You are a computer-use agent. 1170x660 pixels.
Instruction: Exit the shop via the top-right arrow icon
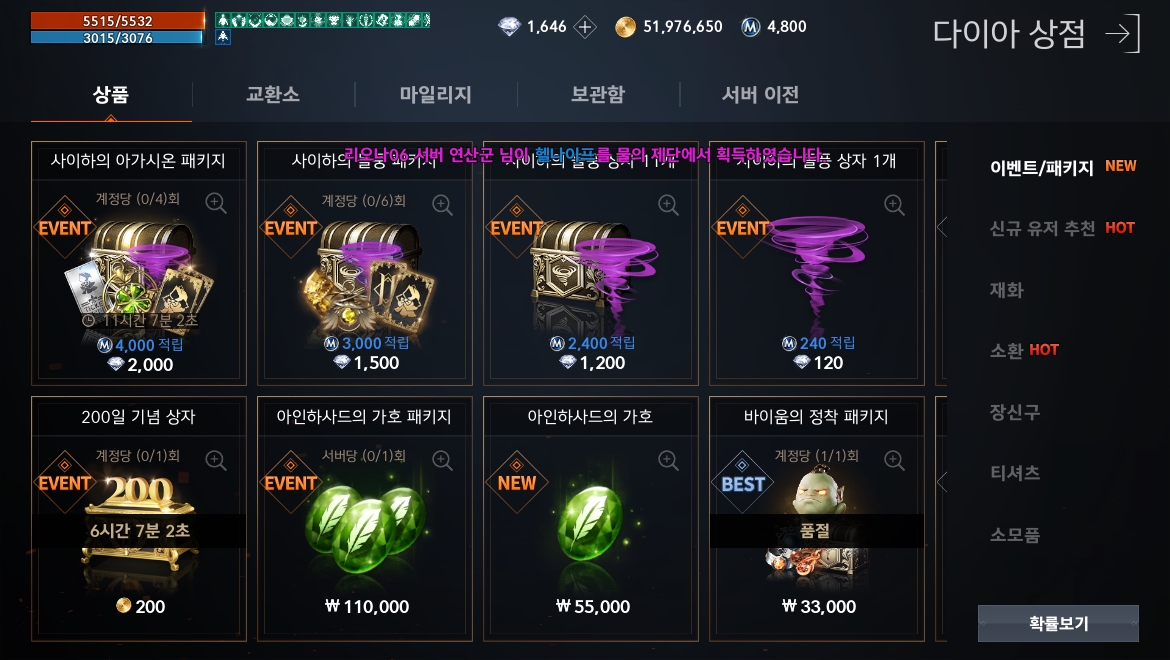[1122, 34]
